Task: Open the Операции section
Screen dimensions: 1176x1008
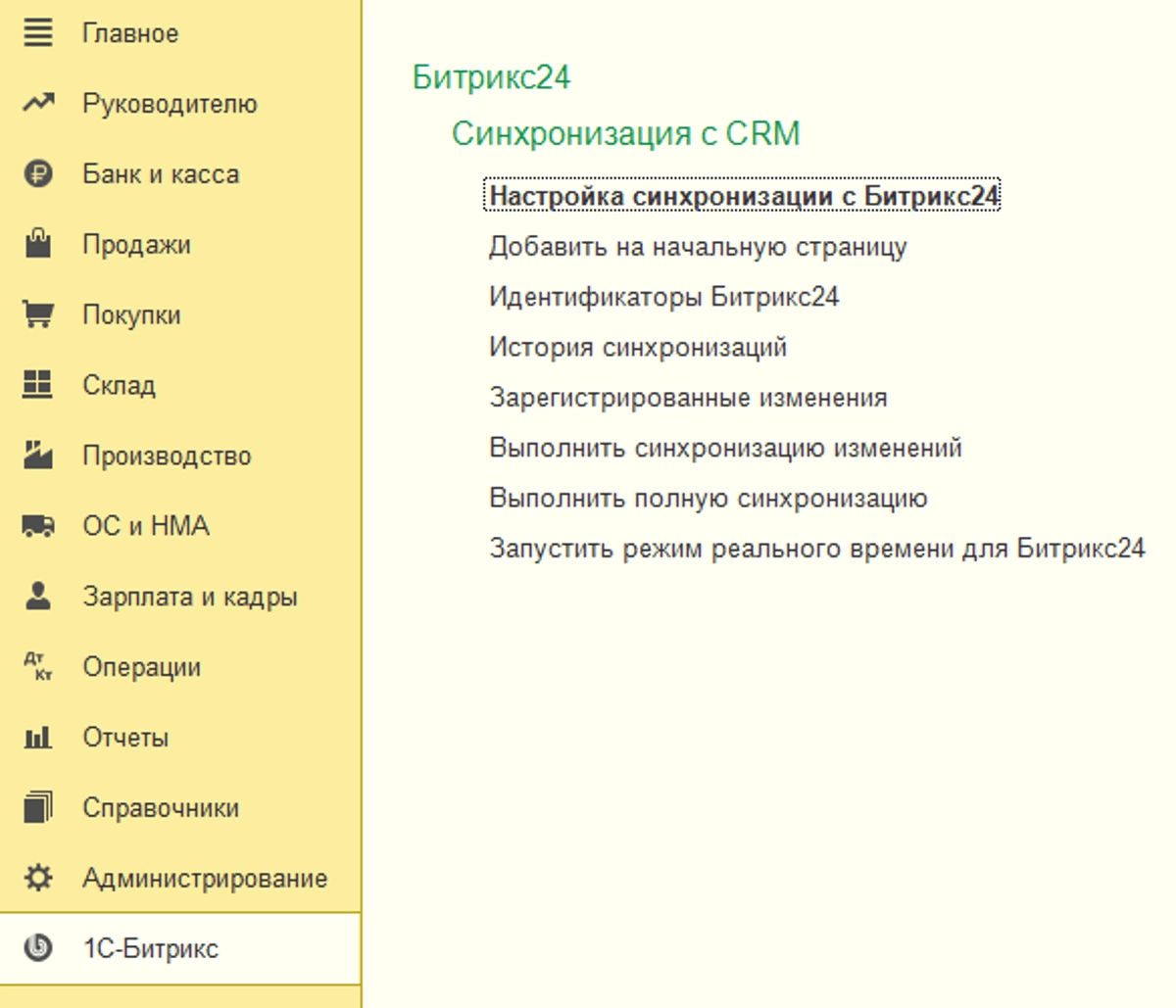Action: coord(141,667)
